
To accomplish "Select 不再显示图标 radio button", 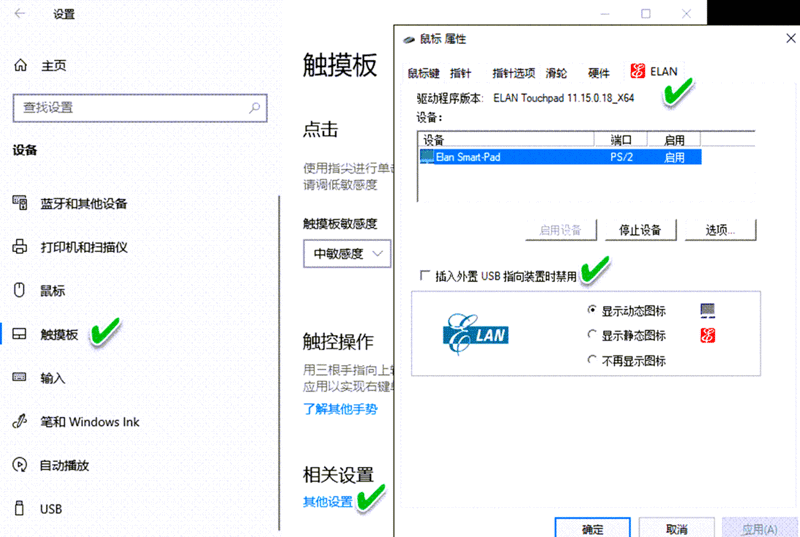I will [x=592, y=360].
